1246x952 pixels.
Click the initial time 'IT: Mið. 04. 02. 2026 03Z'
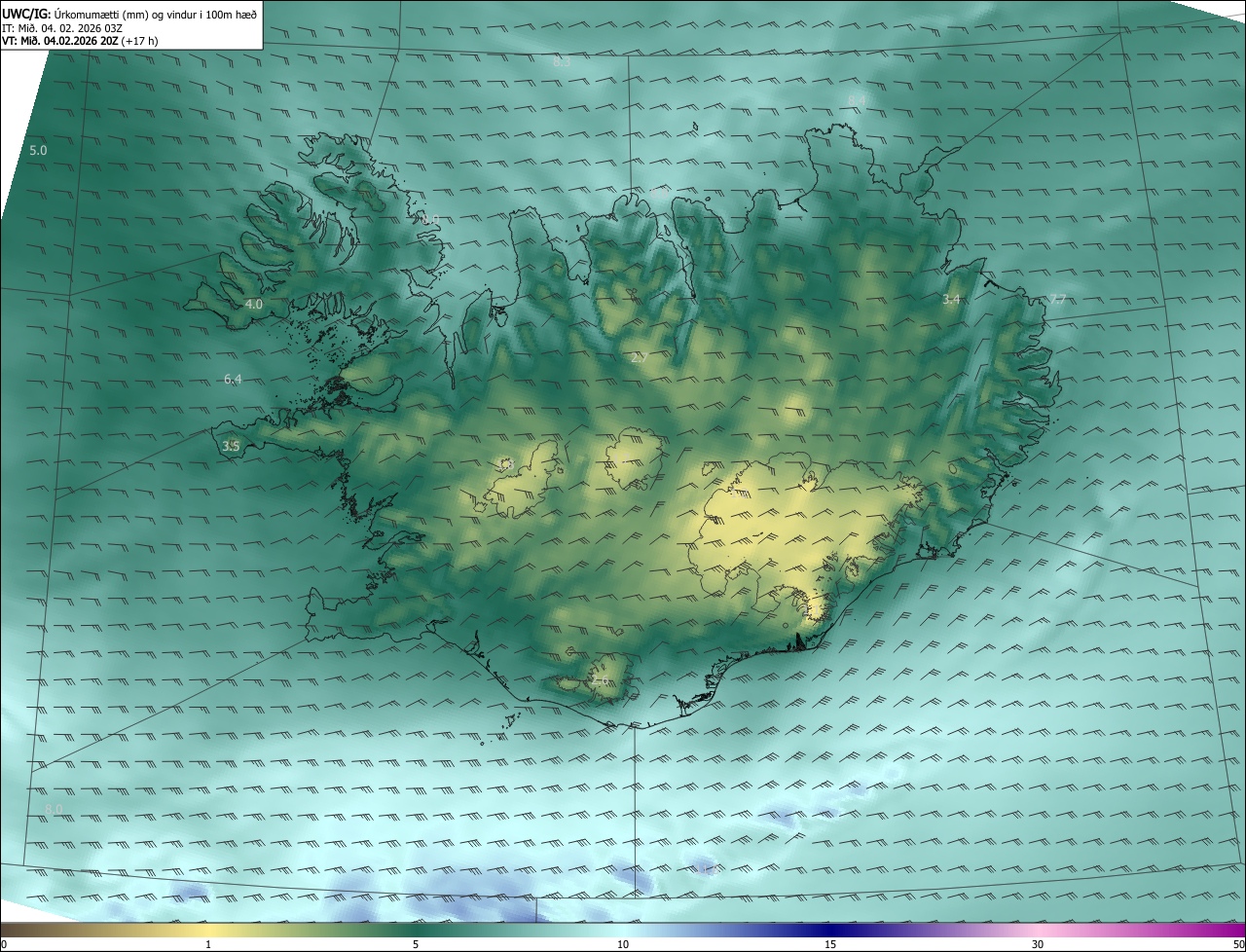pyautogui.click(x=62, y=28)
